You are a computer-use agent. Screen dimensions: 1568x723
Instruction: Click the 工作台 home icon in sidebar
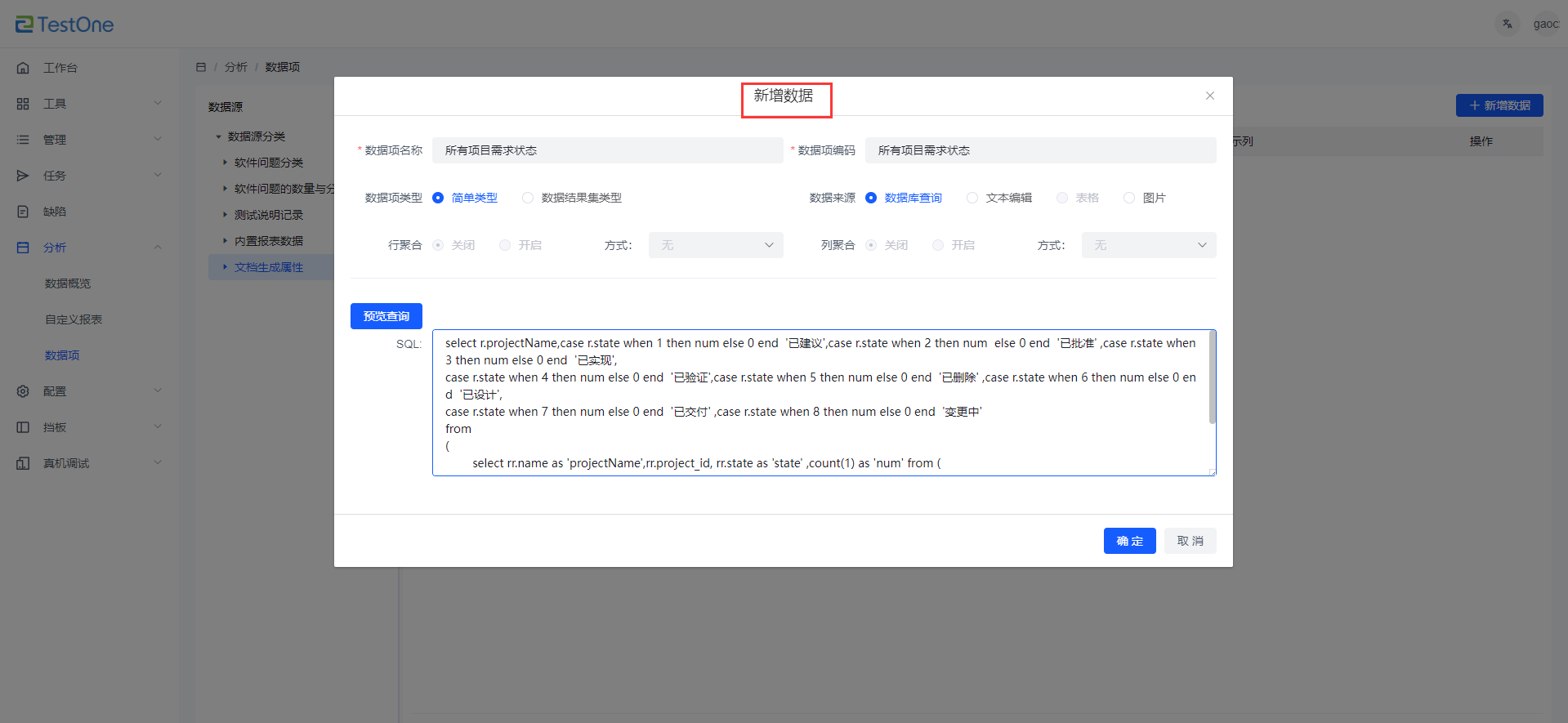point(23,68)
